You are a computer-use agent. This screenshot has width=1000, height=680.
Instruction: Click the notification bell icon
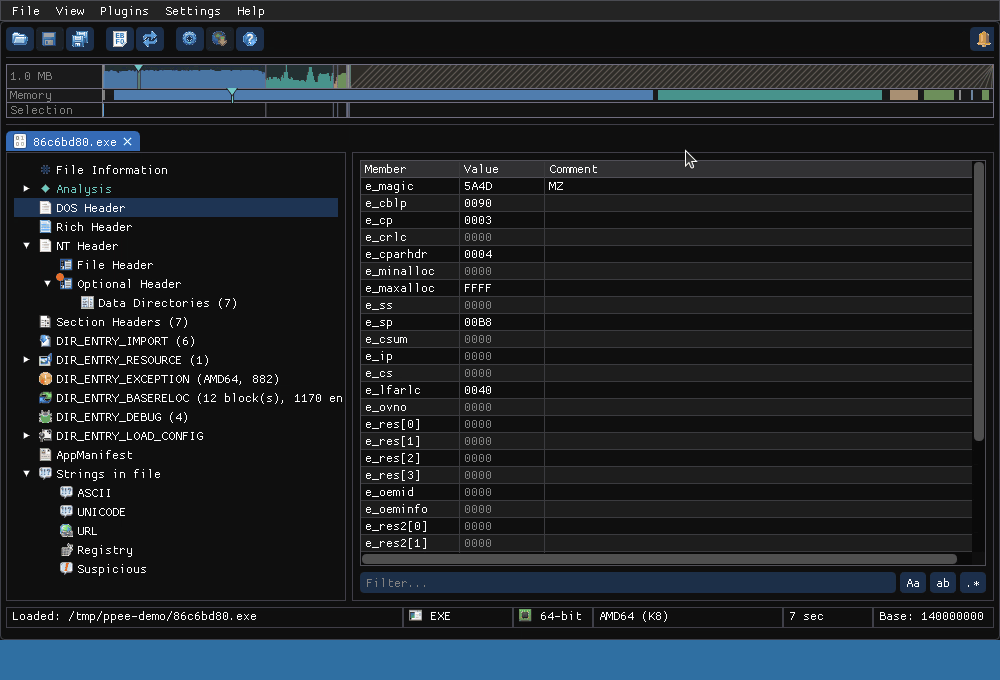pos(983,39)
